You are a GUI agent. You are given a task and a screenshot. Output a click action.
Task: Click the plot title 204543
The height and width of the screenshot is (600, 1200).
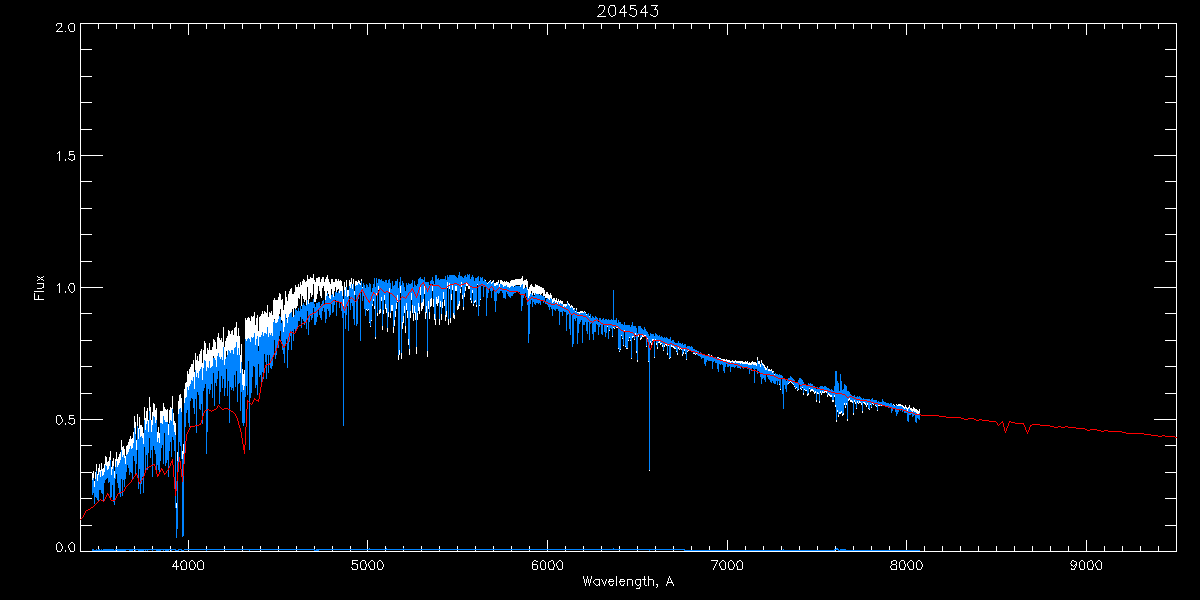coord(628,11)
